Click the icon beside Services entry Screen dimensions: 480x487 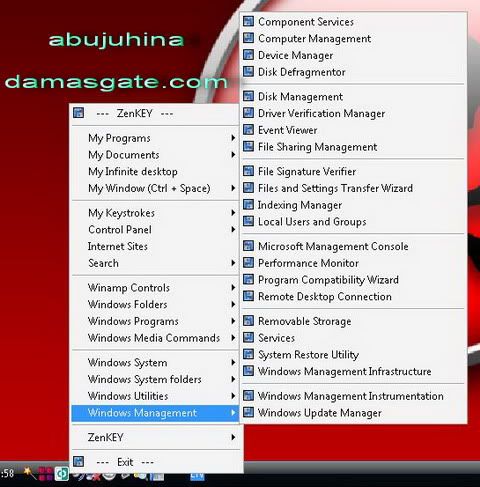point(248,337)
